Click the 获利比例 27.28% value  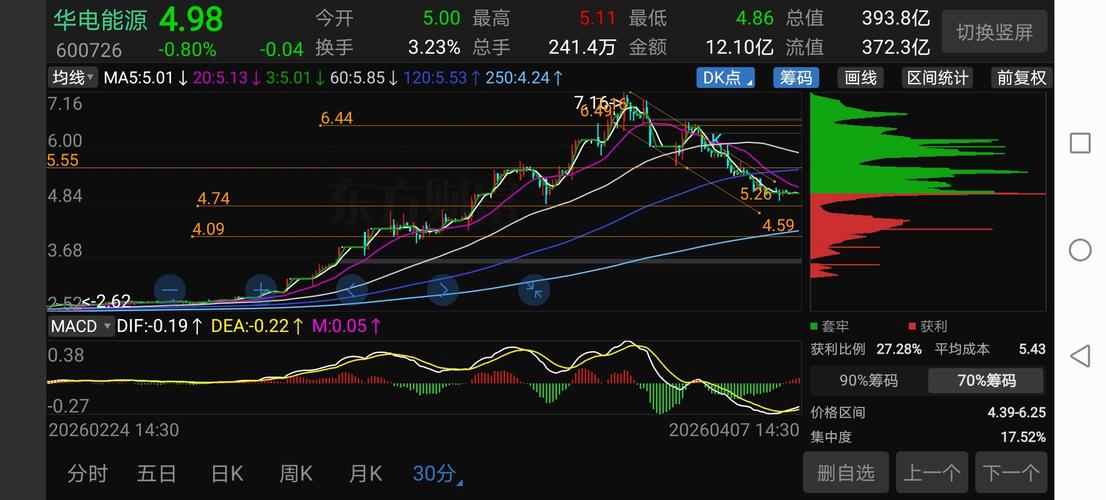[x=899, y=349]
